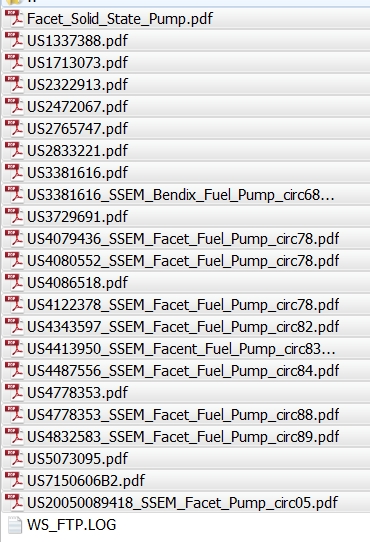The width and height of the screenshot is (370, 542).
Task: Click the PDF icon beside US5073095.pdf
Action: (14, 458)
